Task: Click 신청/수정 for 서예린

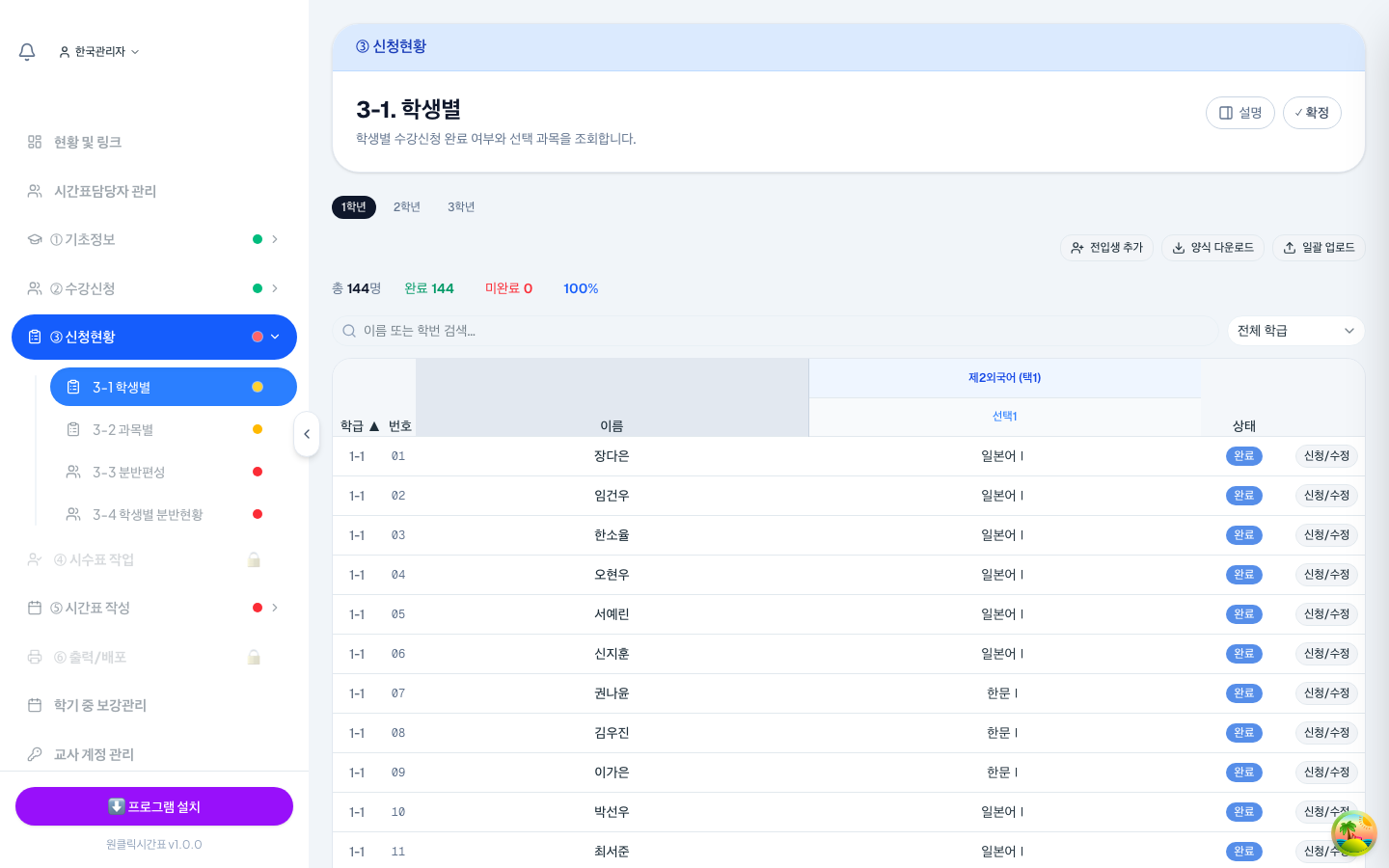Action: tap(1326, 614)
